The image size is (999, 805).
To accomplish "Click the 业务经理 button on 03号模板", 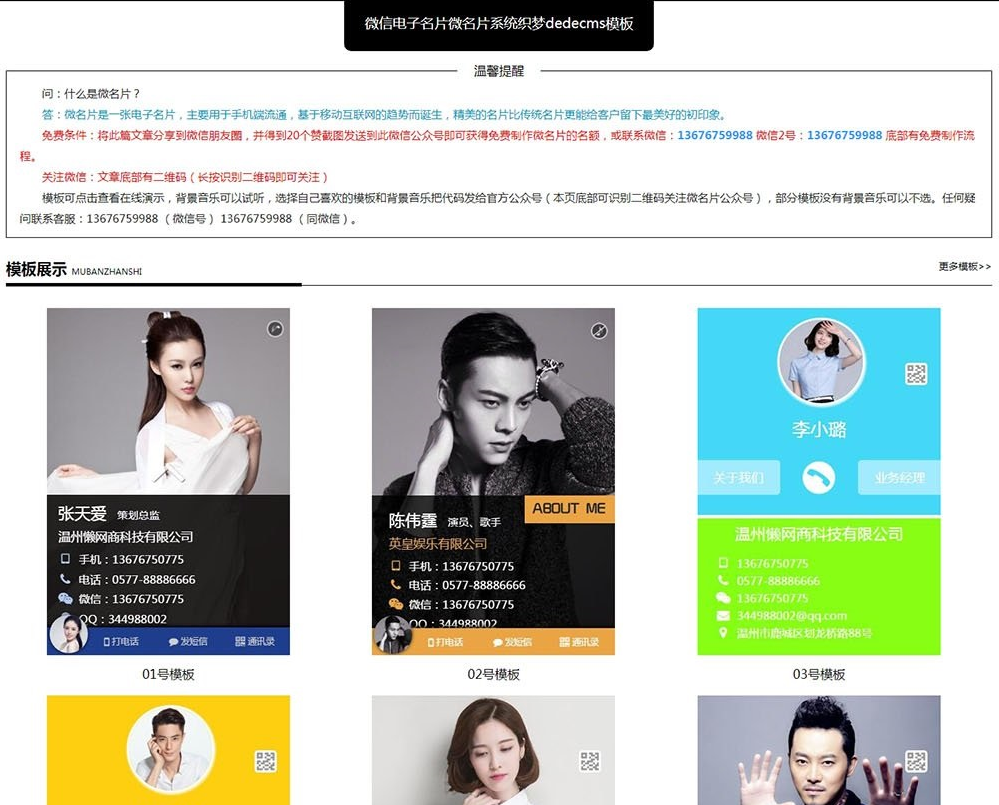I will point(897,477).
